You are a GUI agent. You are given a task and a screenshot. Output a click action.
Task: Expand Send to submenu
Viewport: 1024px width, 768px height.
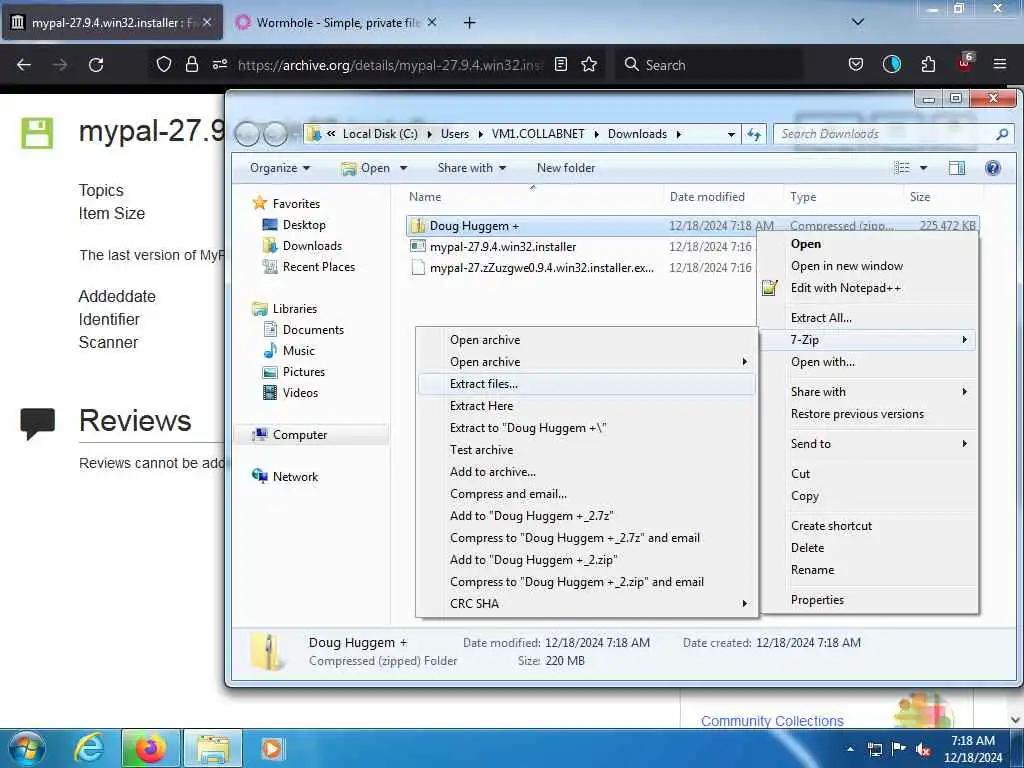(x=869, y=443)
